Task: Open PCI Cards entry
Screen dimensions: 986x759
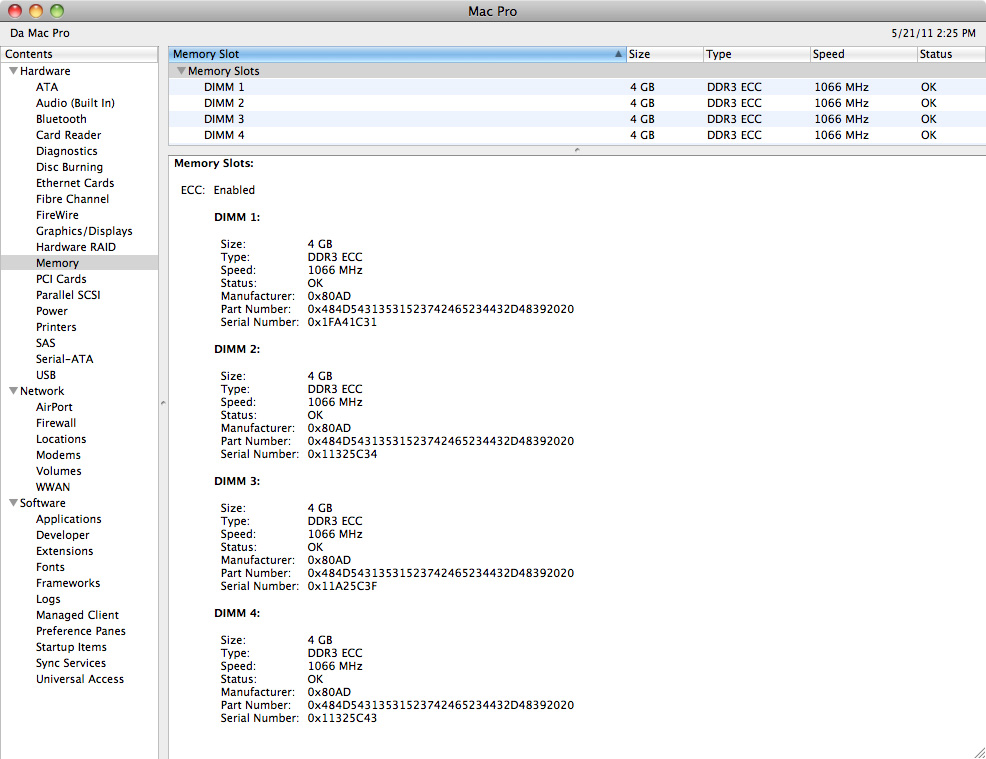Action: [x=61, y=279]
